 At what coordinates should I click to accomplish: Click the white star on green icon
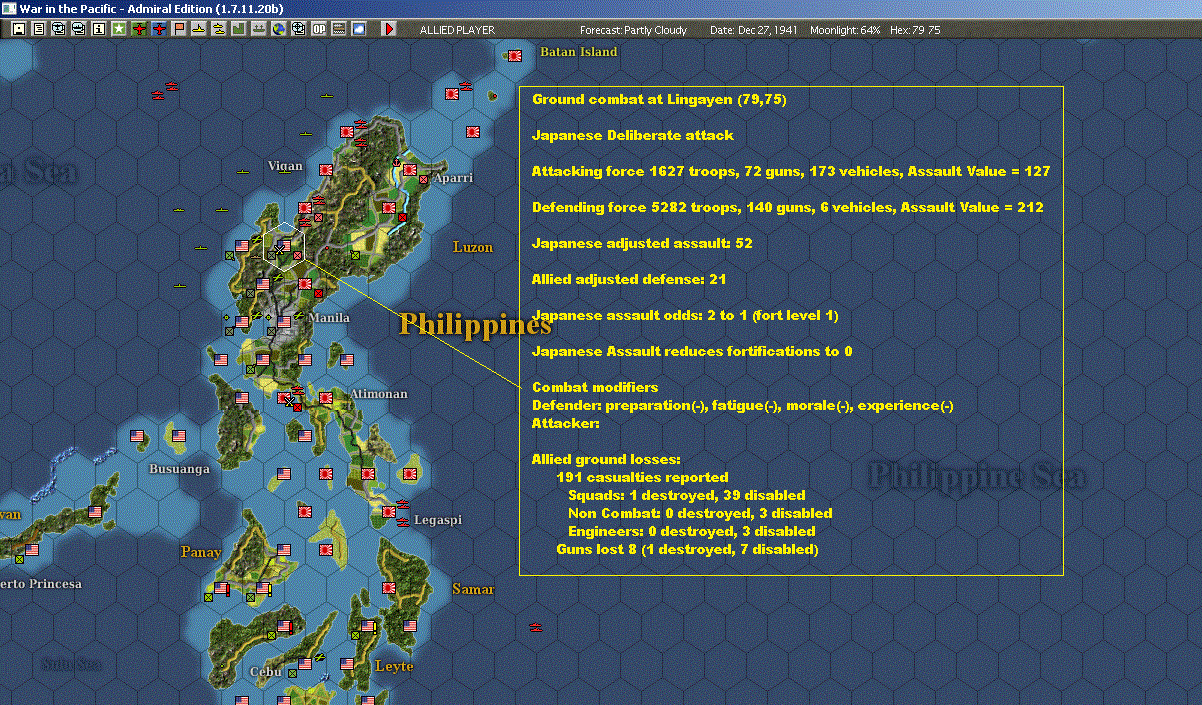coord(119,29)
